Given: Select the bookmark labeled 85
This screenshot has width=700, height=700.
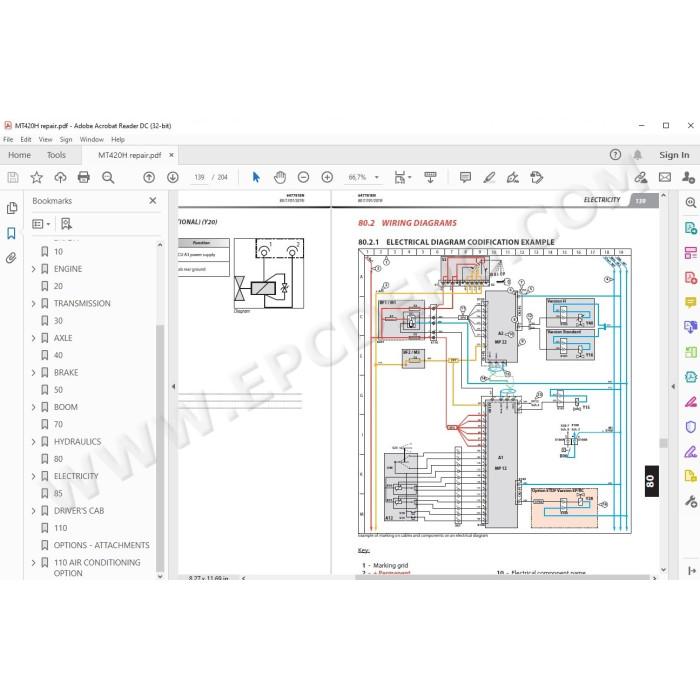Looking at the screenshot, I should pyautogui.click(x=58, y=493).
